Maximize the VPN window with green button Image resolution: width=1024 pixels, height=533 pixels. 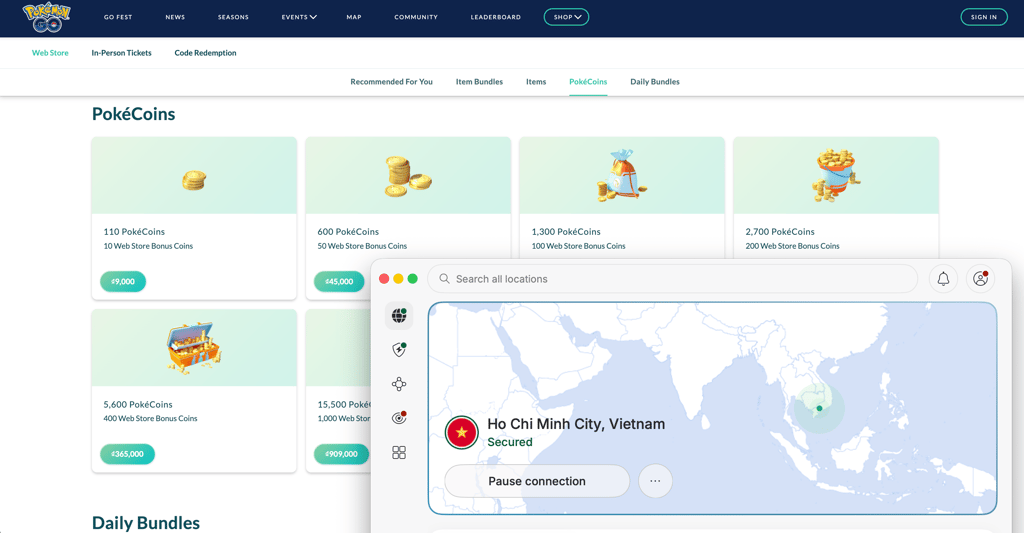(x=412, y=279)
